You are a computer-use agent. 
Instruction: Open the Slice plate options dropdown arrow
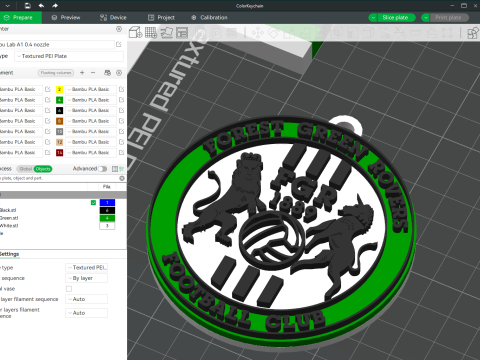point(373,18)
